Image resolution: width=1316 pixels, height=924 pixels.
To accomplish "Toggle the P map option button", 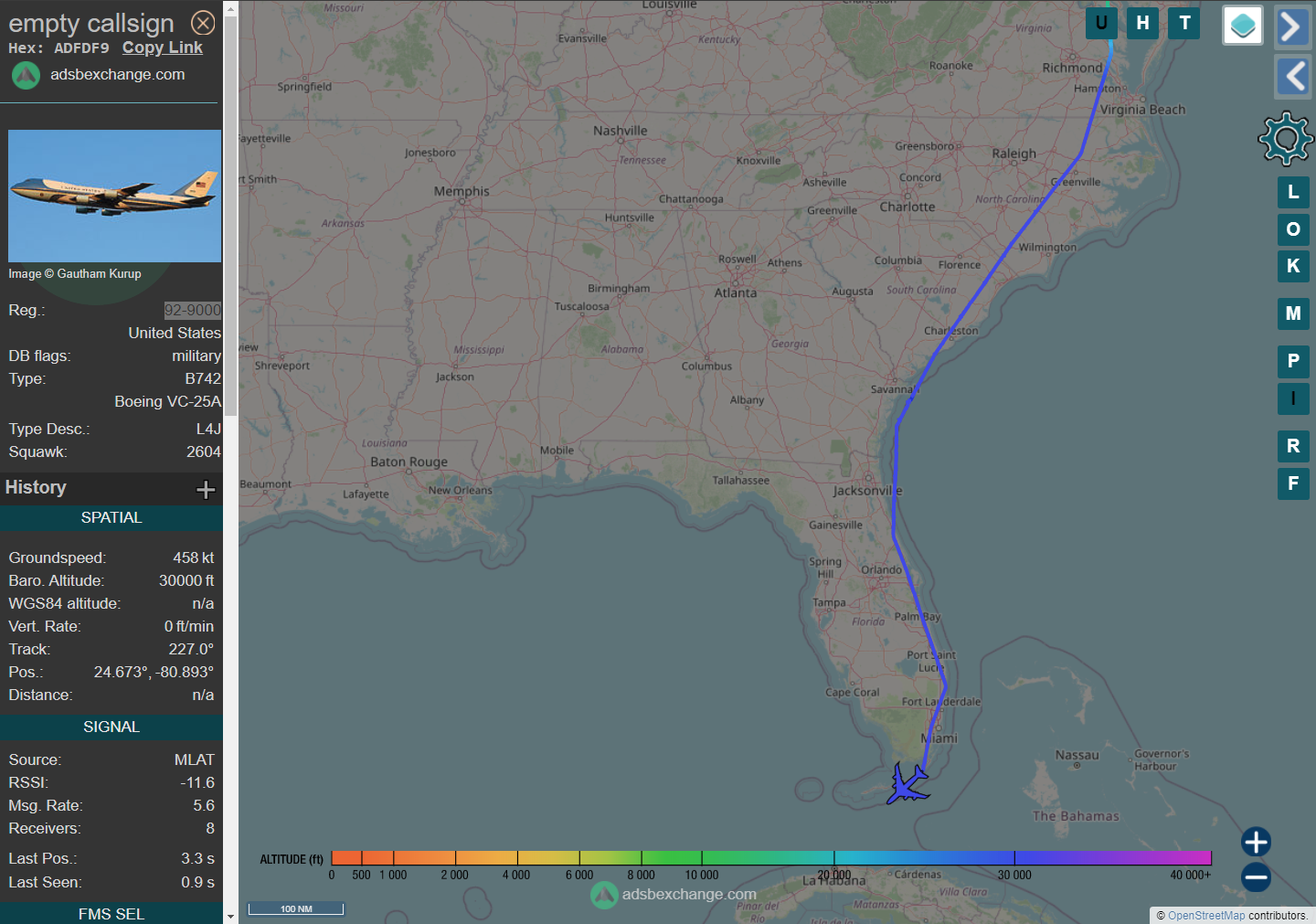I will pos(1293,361).
